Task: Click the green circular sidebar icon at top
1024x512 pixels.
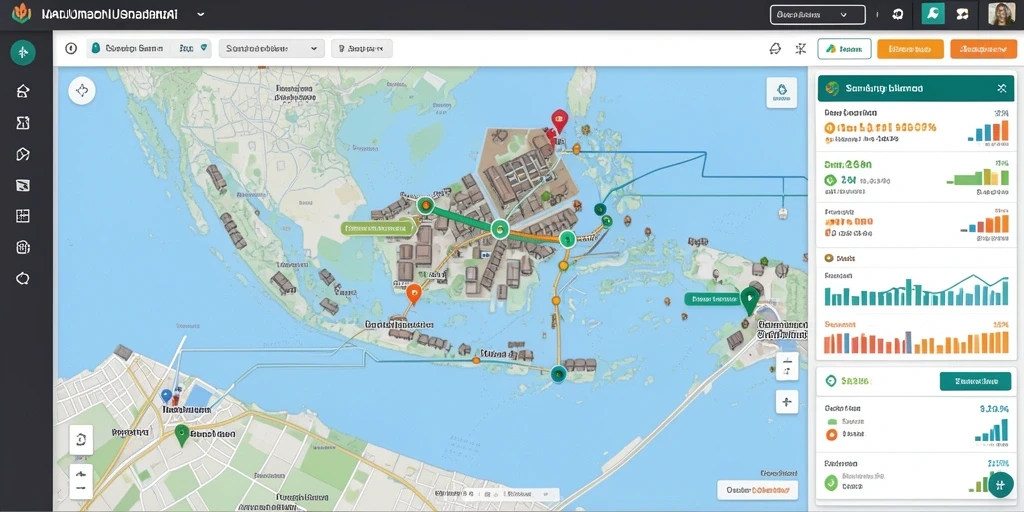Action: click(x=23, y=52)
